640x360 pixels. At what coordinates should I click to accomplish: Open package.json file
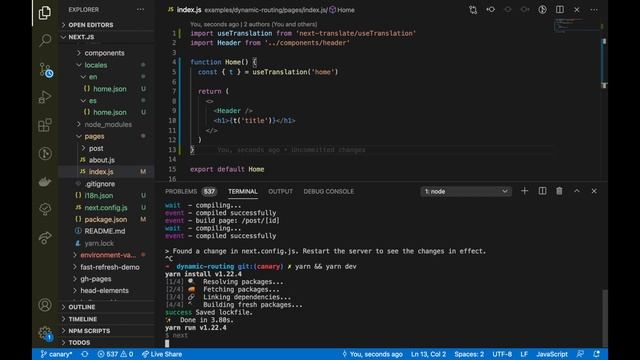[107, 219]
